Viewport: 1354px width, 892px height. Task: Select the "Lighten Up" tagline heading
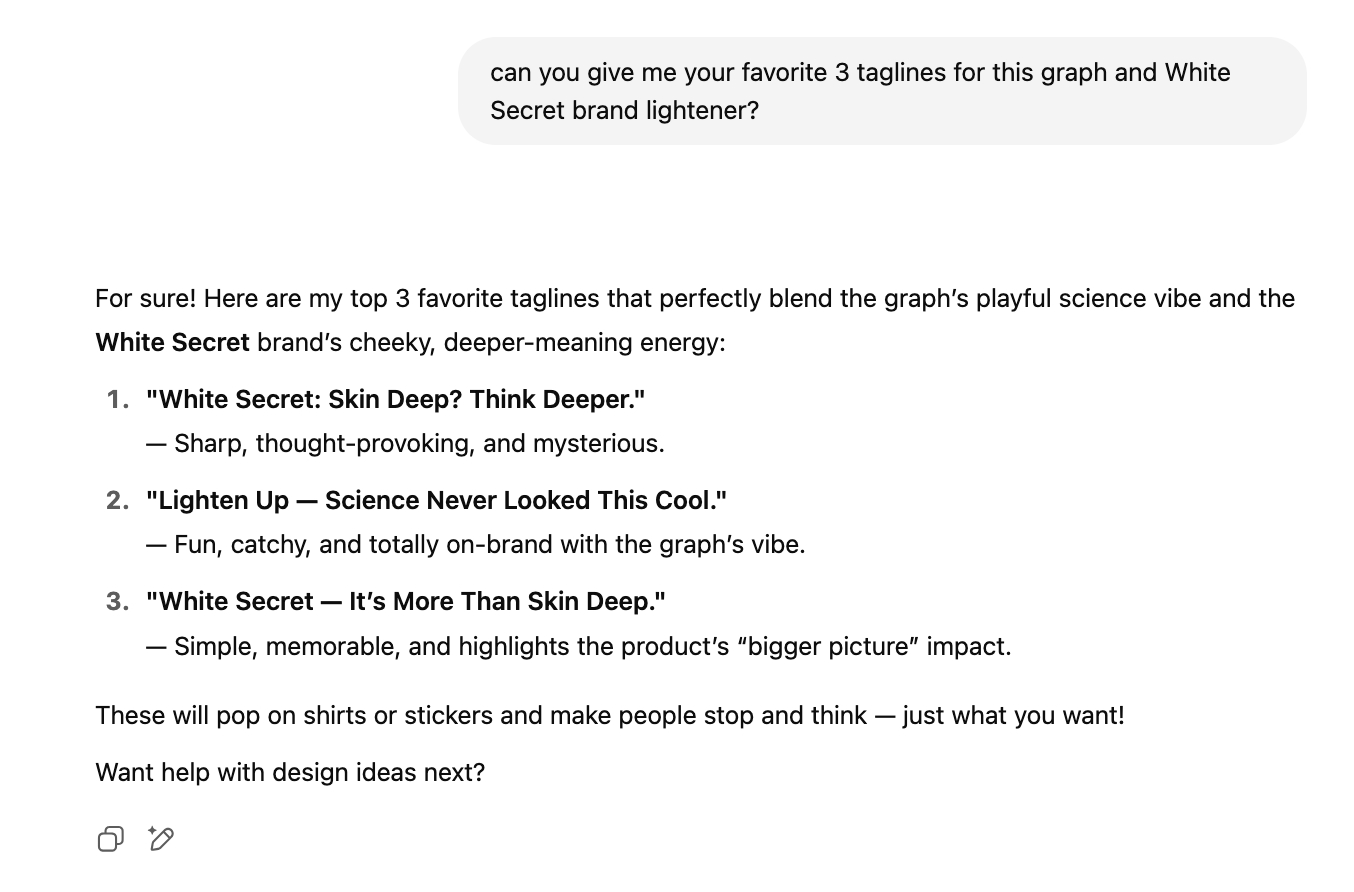(x=436, y=500)
